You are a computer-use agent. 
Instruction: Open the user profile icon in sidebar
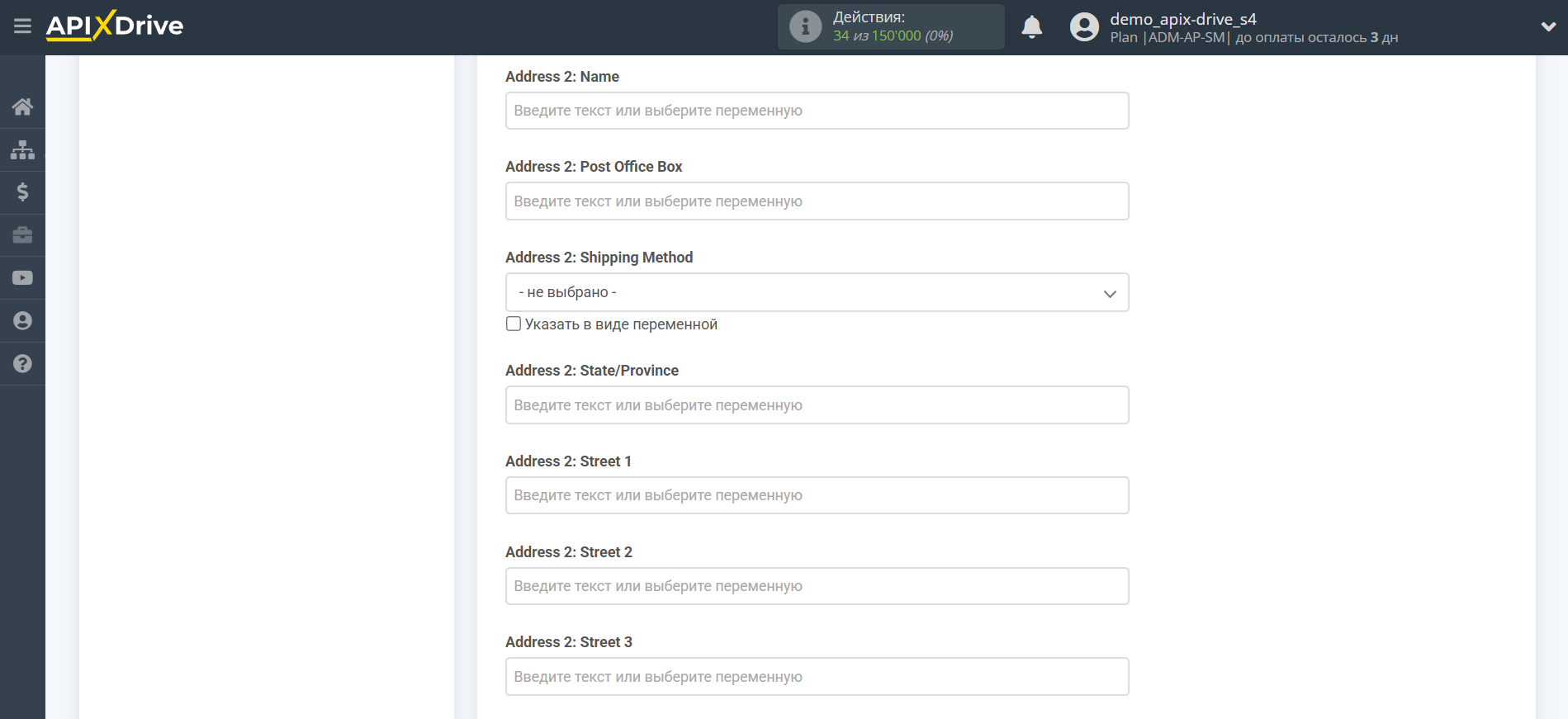[22, 321]
